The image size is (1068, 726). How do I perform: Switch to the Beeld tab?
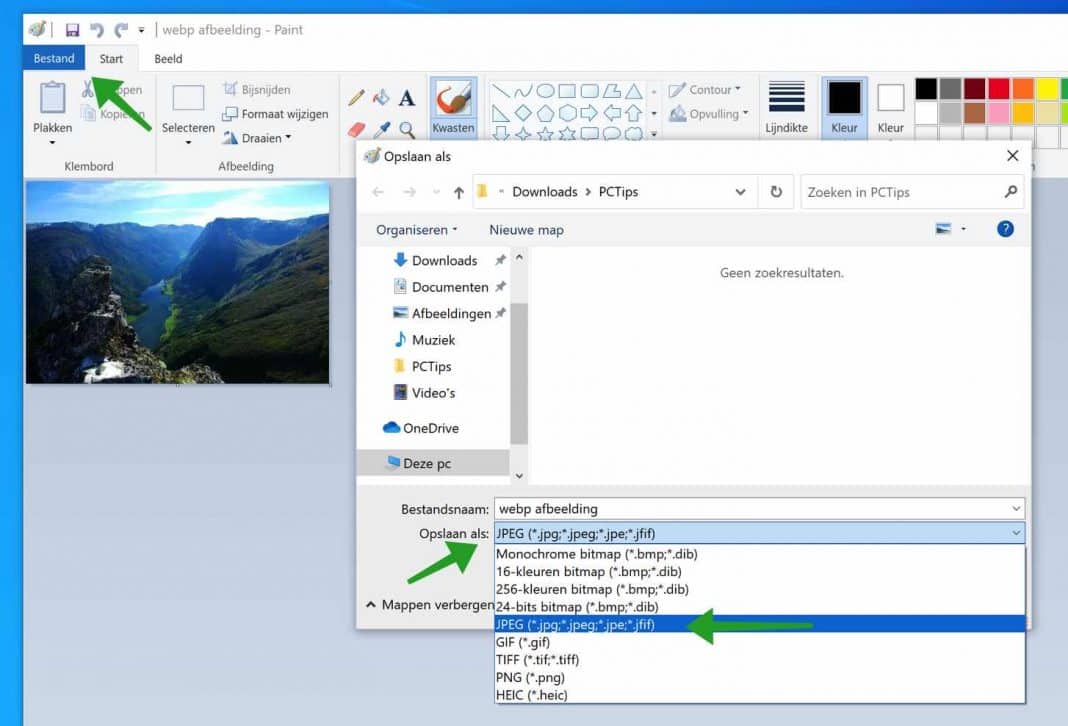[167, 58]
